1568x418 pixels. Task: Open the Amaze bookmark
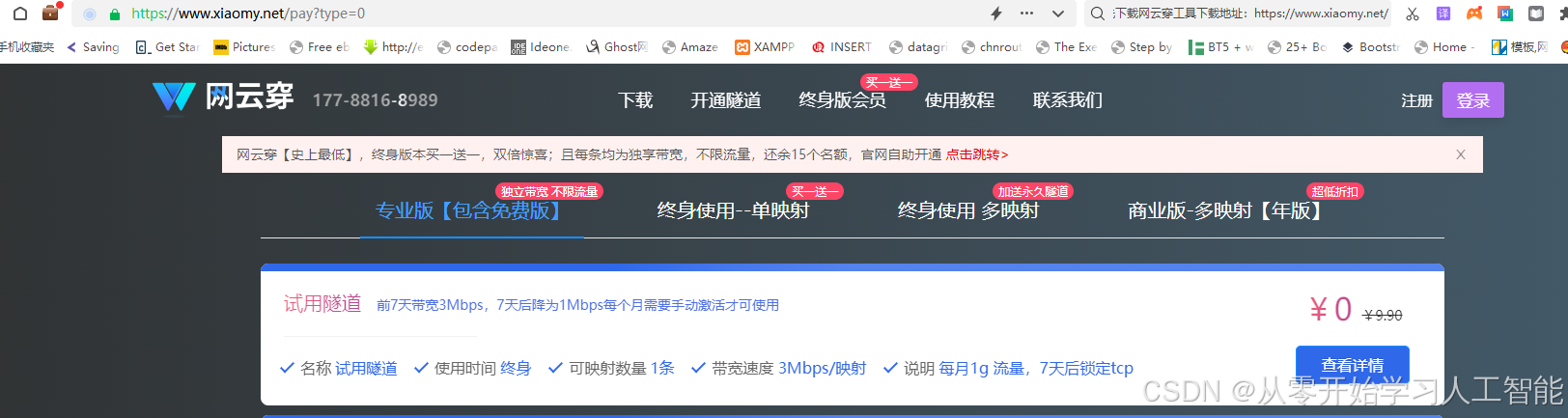click(690, 46)
